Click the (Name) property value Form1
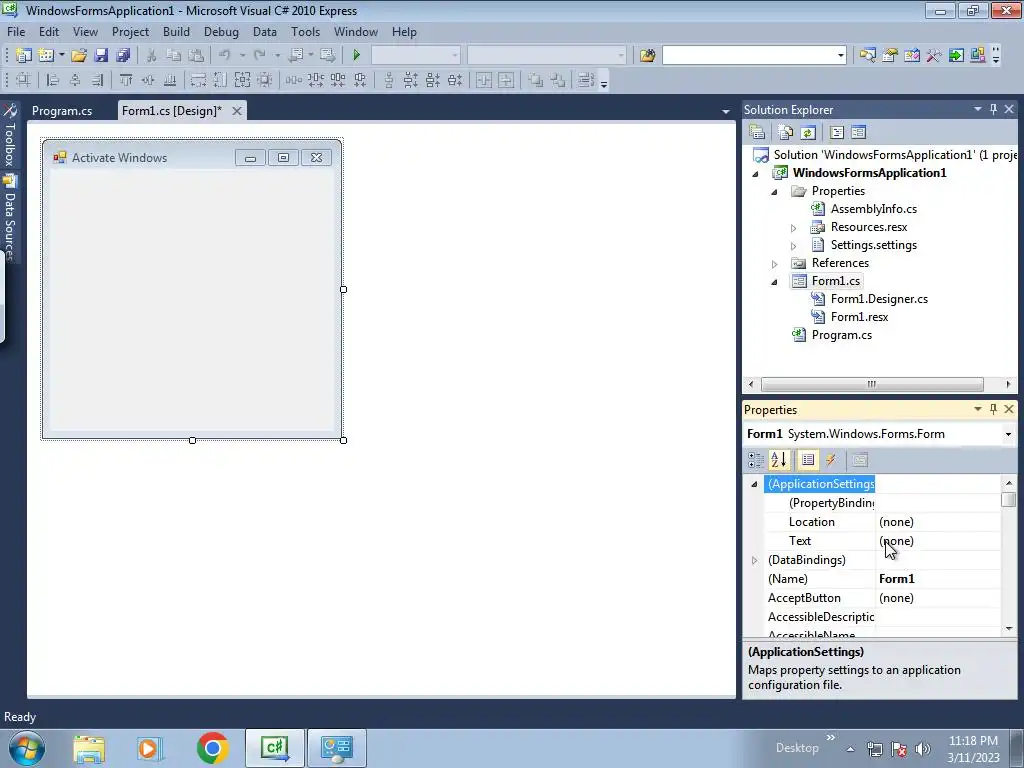The width and height of the screenshot is (1024, 768). (938, 579)
